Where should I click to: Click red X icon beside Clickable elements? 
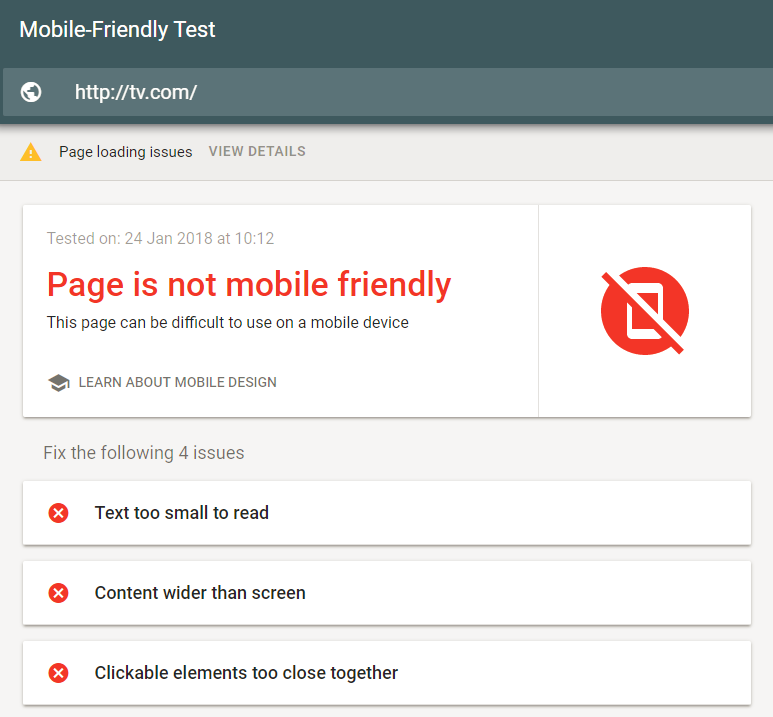tap(58, 673)
